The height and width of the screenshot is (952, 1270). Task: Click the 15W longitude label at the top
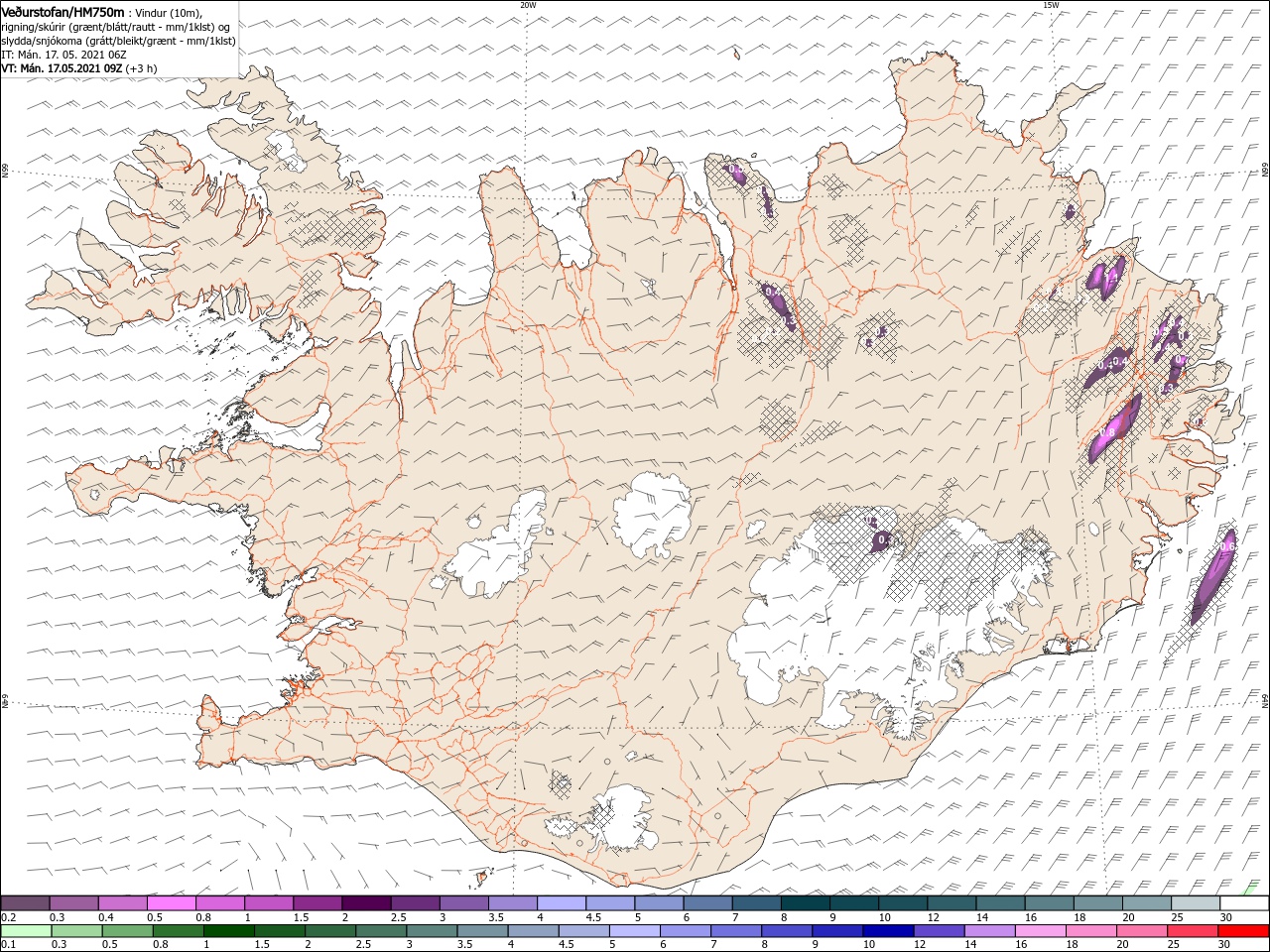tap(1051, 5)
